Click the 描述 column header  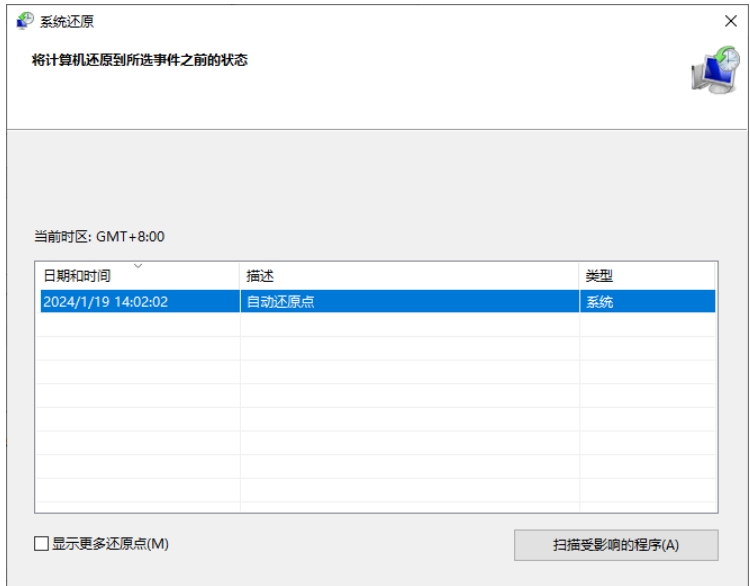coord(409,276)
